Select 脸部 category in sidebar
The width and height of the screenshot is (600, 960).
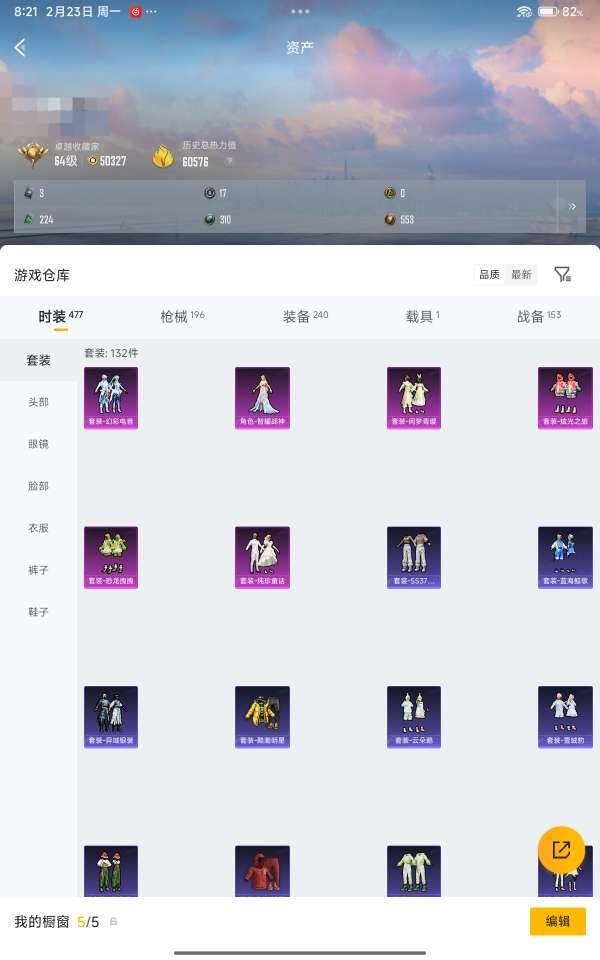[39, 486]
